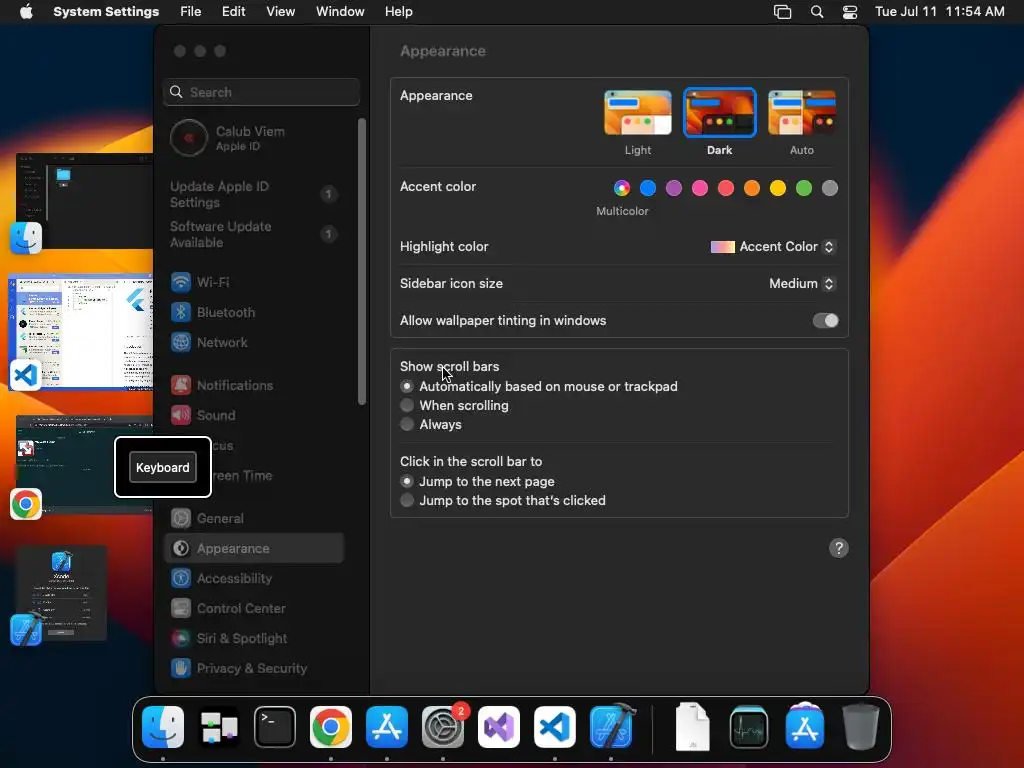This screenshot has height=768, width=1024.
Task: Pick the red accent color
Action: click(726, 188)
